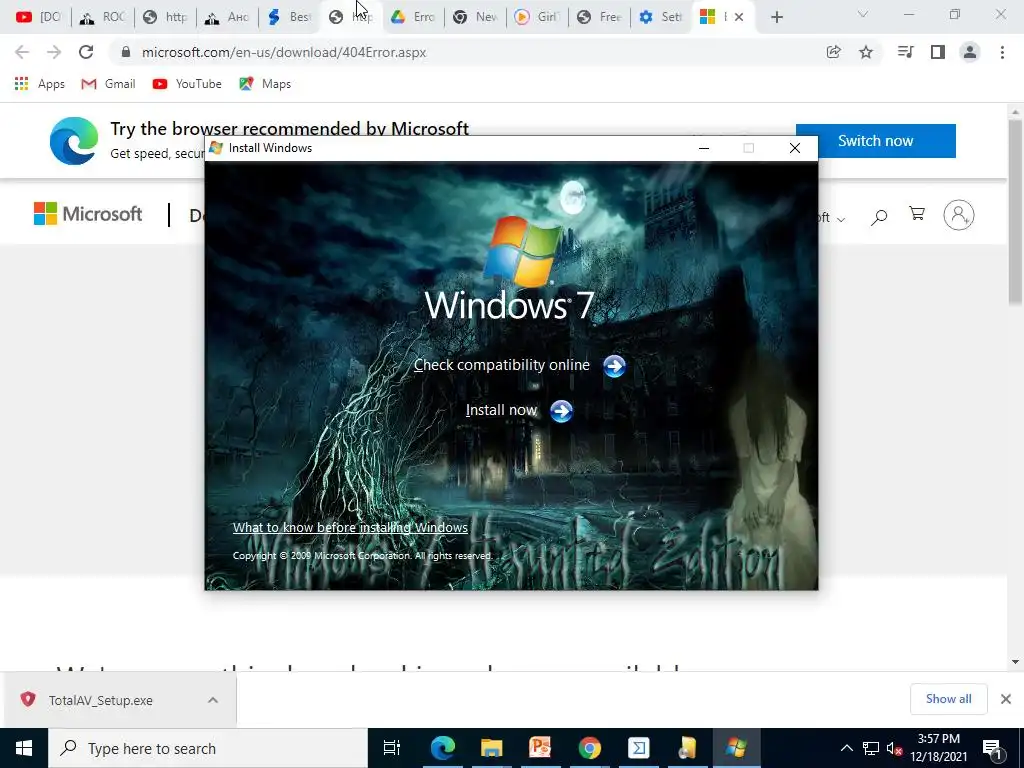Open the Maps bookmark

coord(265,84)
